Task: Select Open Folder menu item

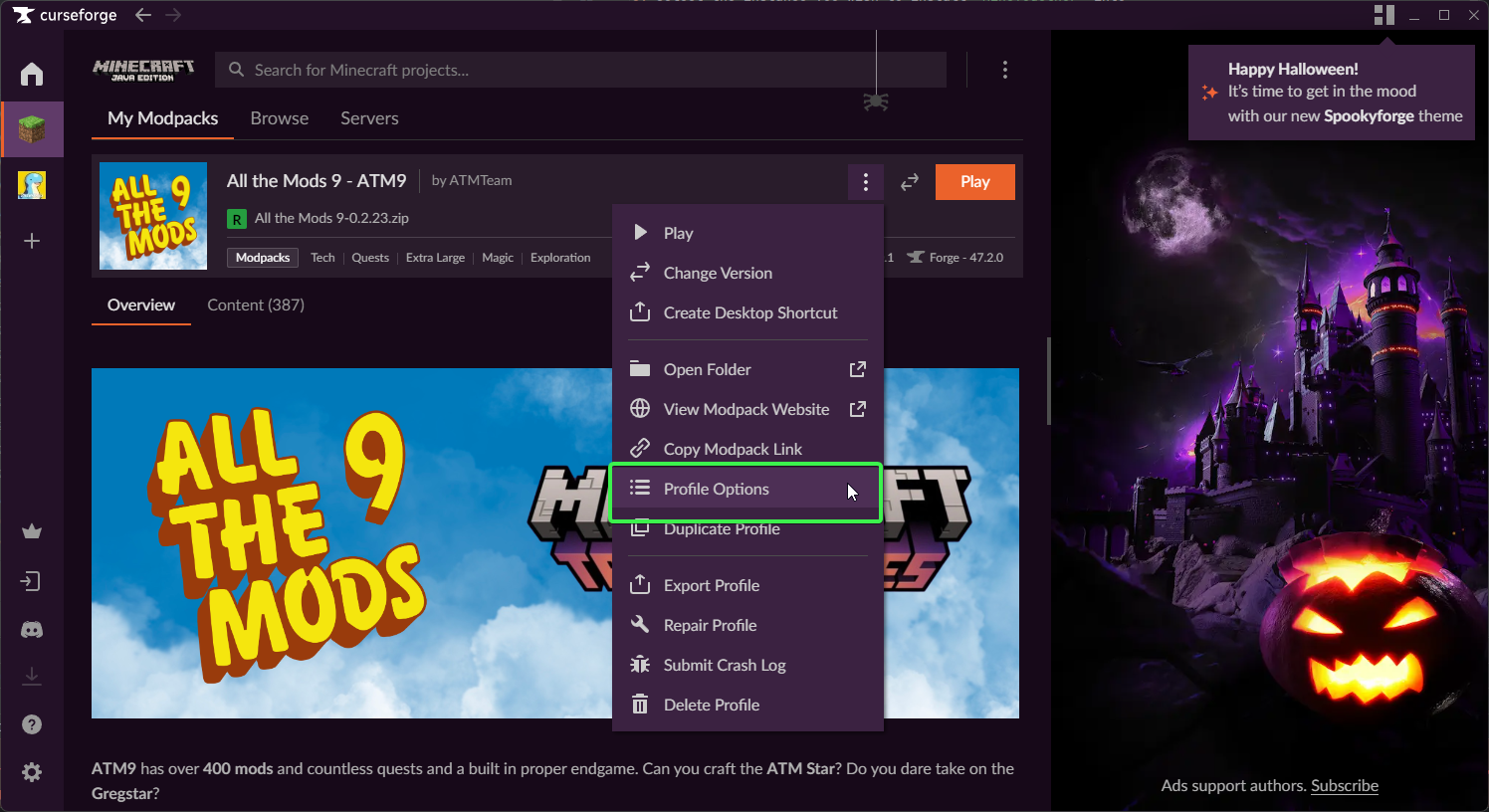Action: point(747,369)
